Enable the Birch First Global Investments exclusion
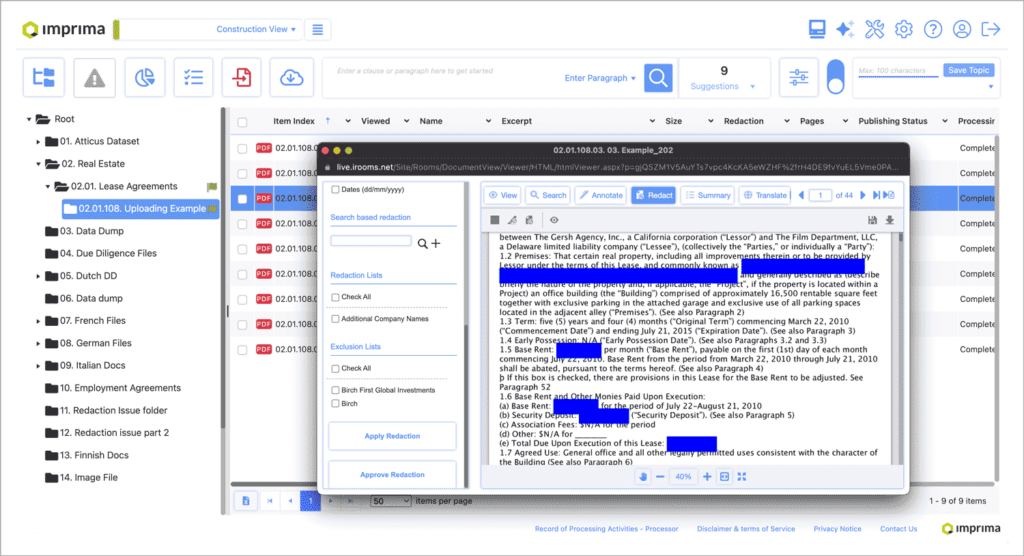This screenshot has height=556, width=1024. tap(336, 390)
